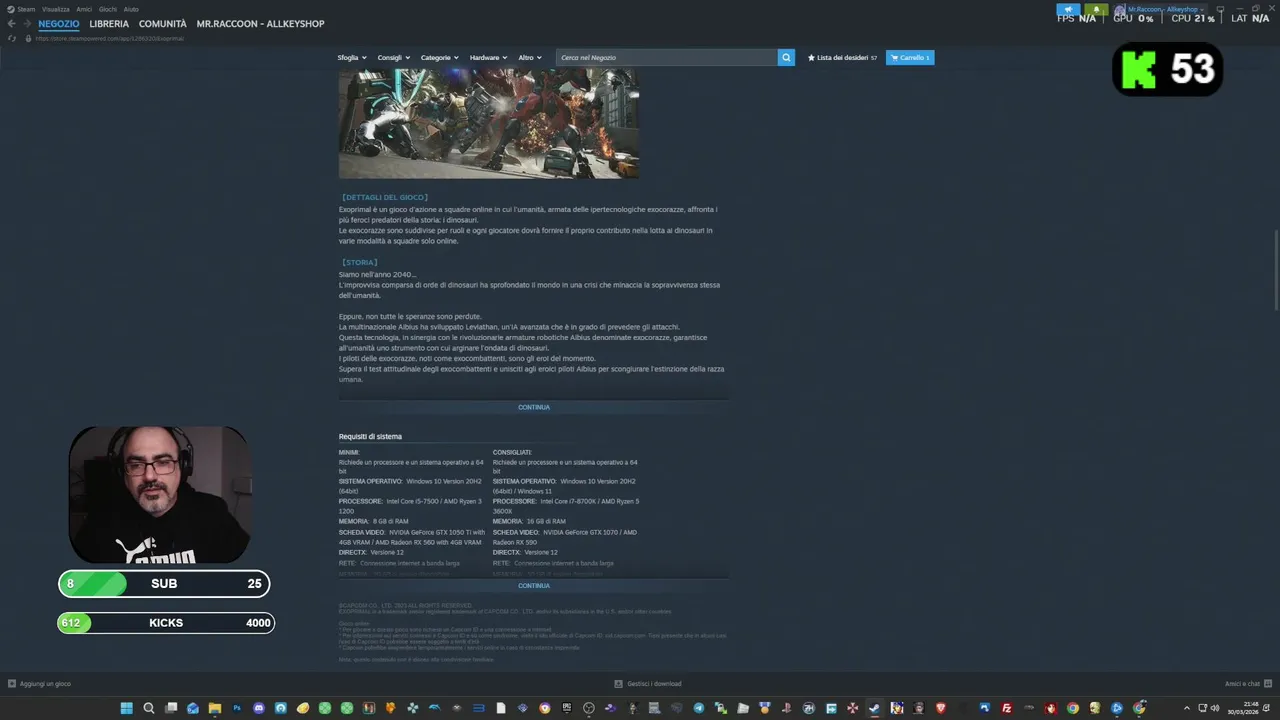Screen dimensions: 1280x720
Task: Go back with the Steam back arrow
Action: pos(12,24)
